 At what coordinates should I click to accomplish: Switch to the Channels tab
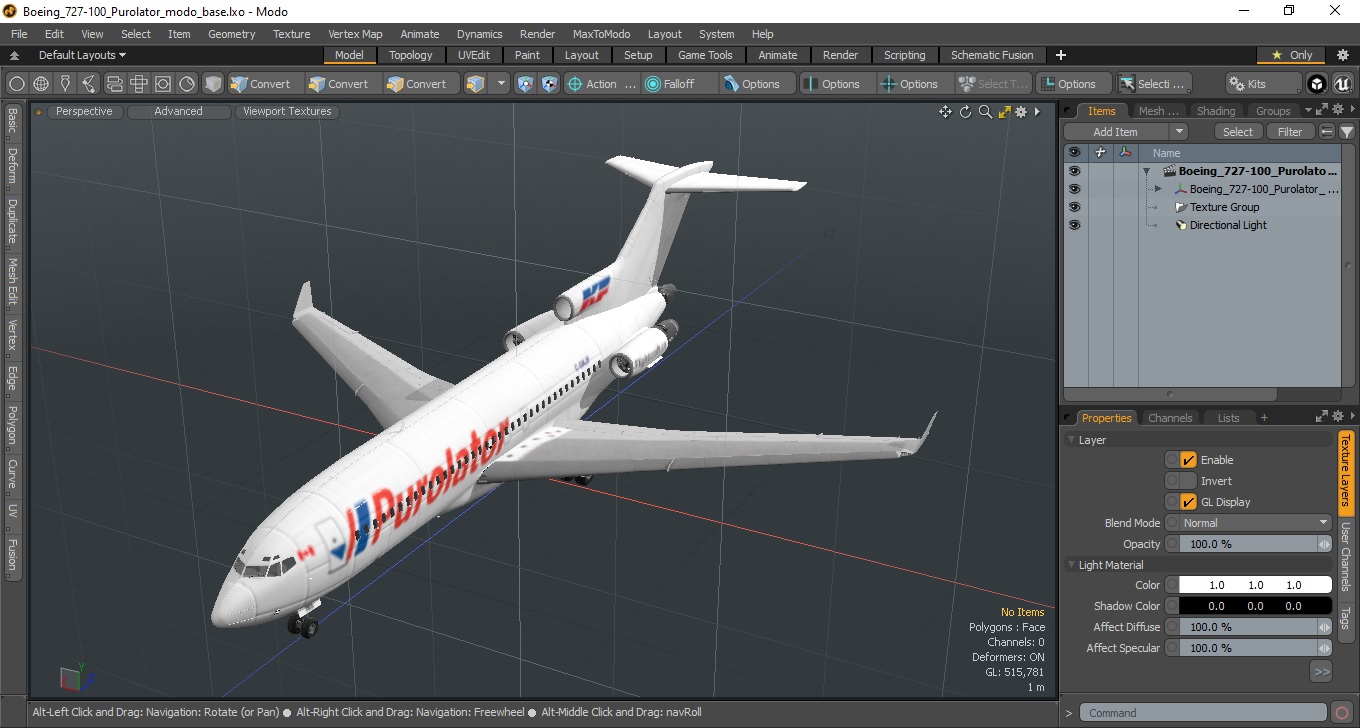1170,418
